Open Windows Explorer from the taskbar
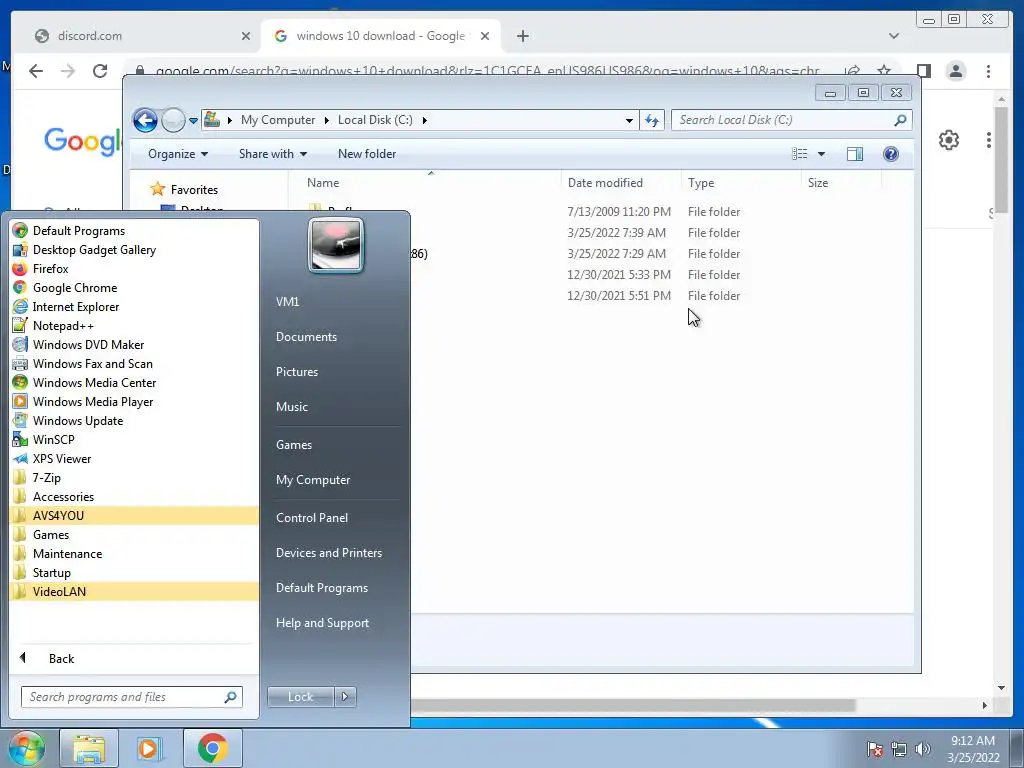 click(x=89, y=748)
